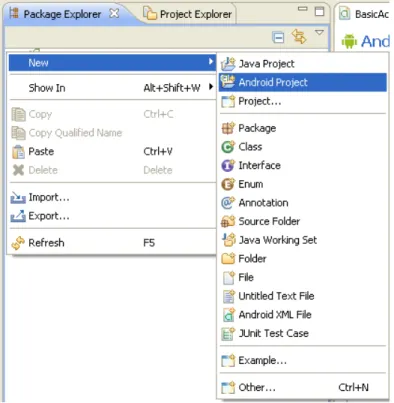
Task: Select Import... menu entry
Action: [112, 197]
